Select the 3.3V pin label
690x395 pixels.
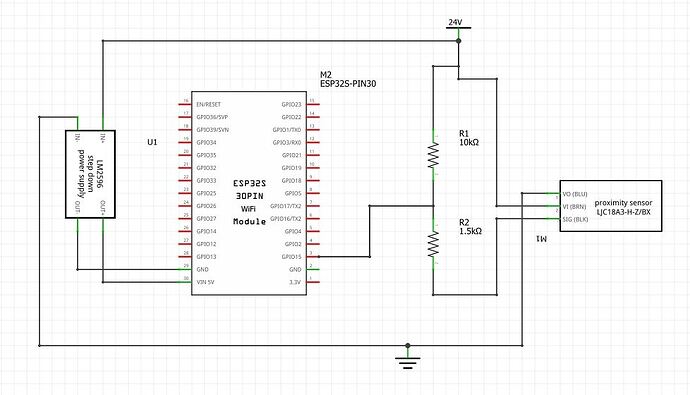pos(295,282)
